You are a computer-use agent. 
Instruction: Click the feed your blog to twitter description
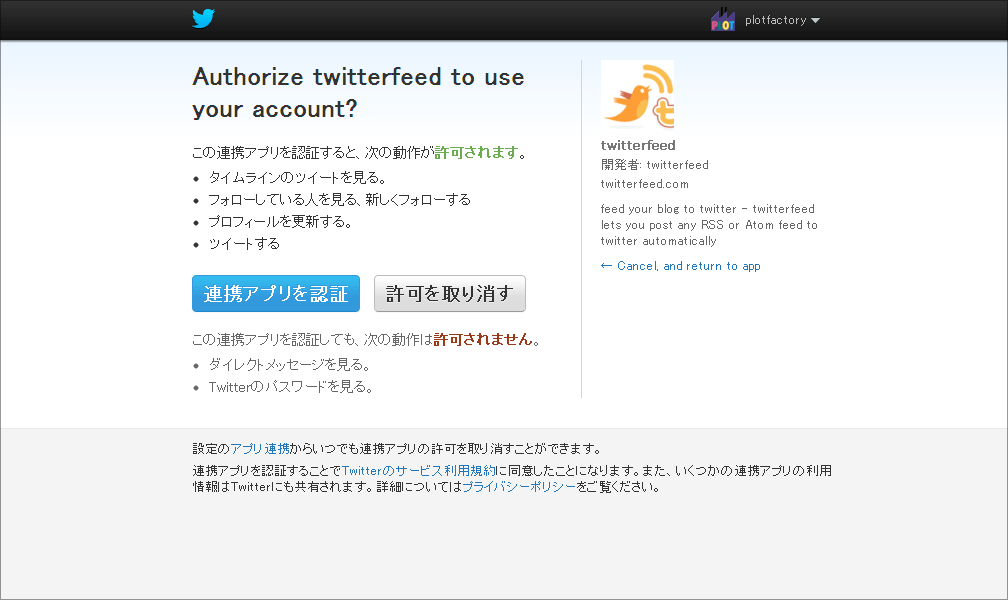tap(709, 225)
